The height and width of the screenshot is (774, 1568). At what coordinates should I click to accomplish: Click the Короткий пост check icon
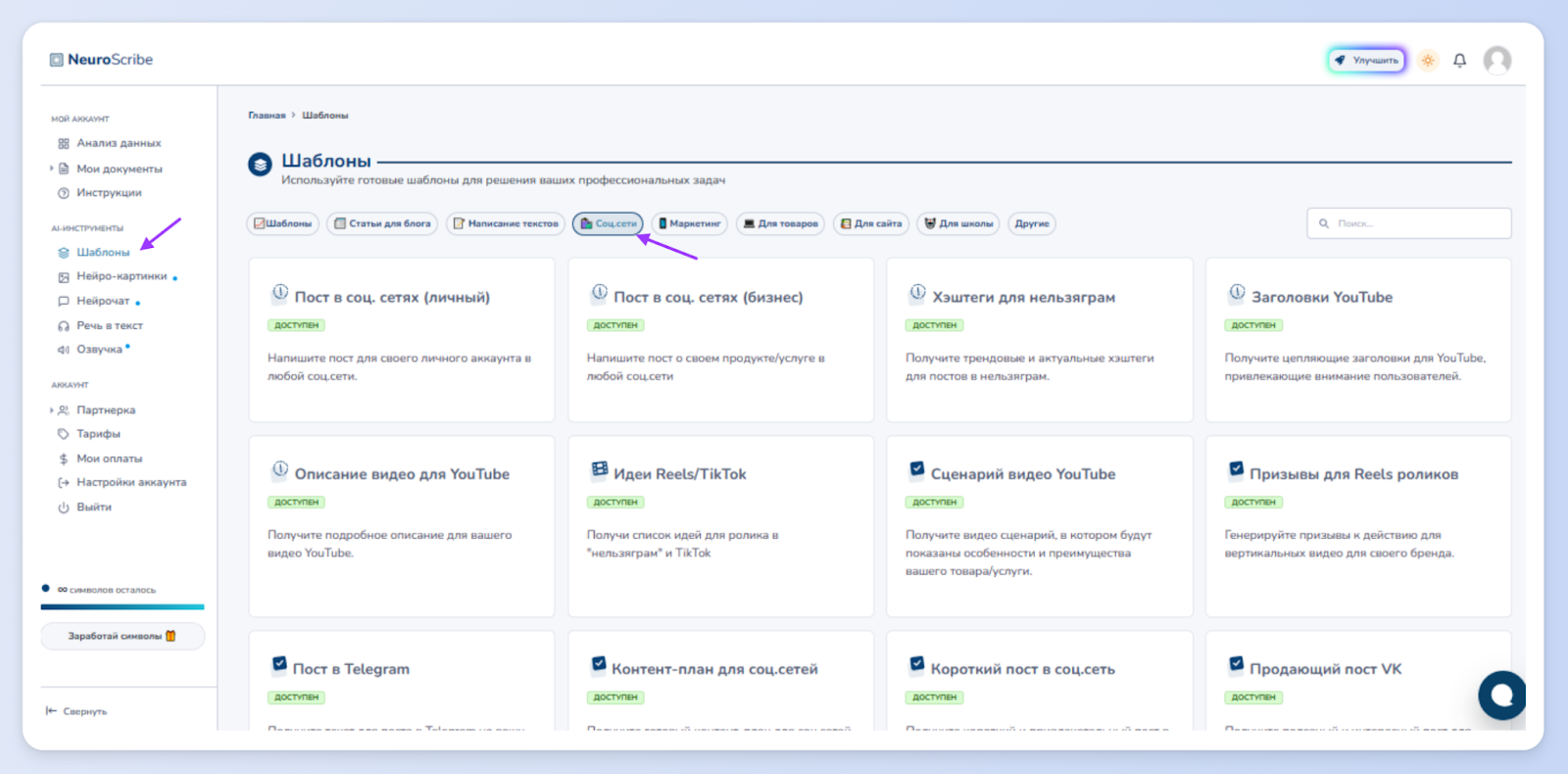tap(917, 664)
